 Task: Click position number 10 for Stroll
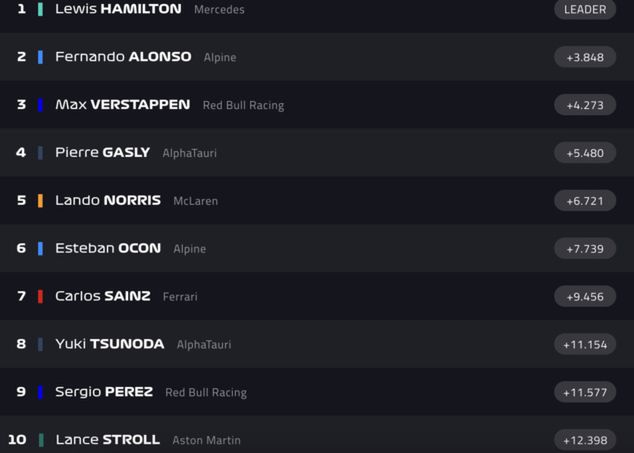[17, 440]
